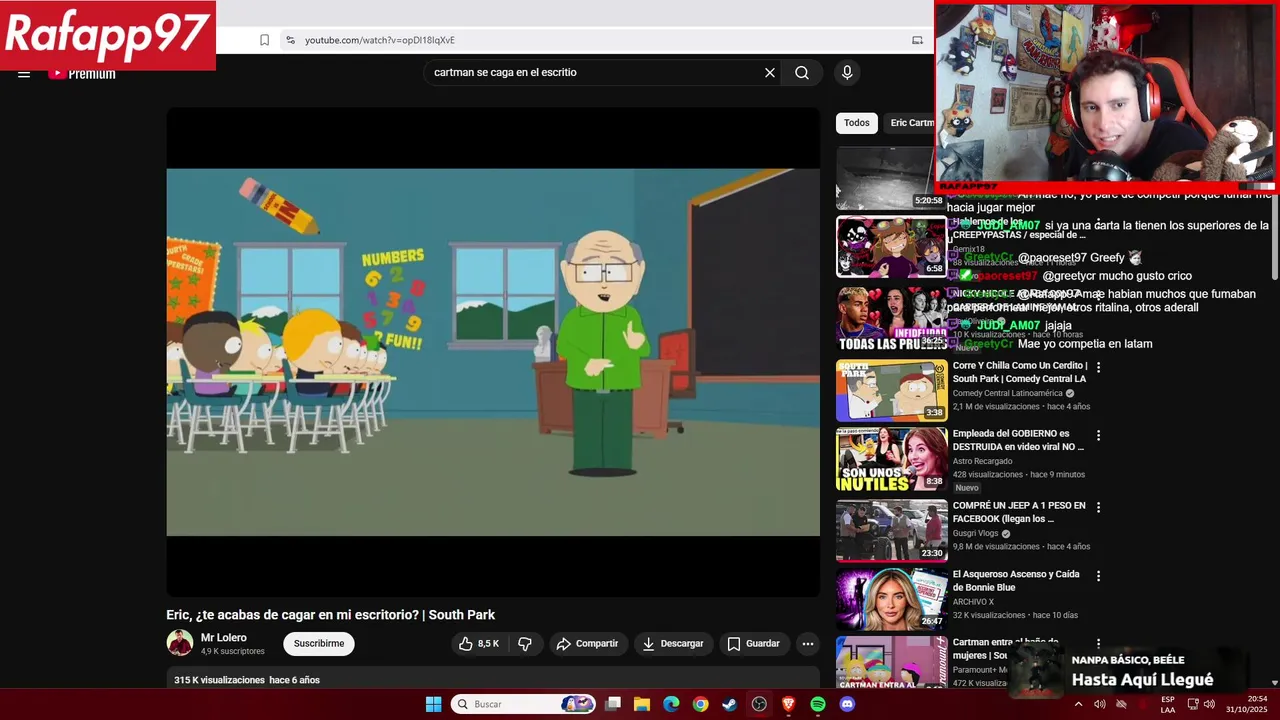Open Cartman entra al baño thumbnail
The width and height of the screenshot is (1280, 720).
coord(891,662)
